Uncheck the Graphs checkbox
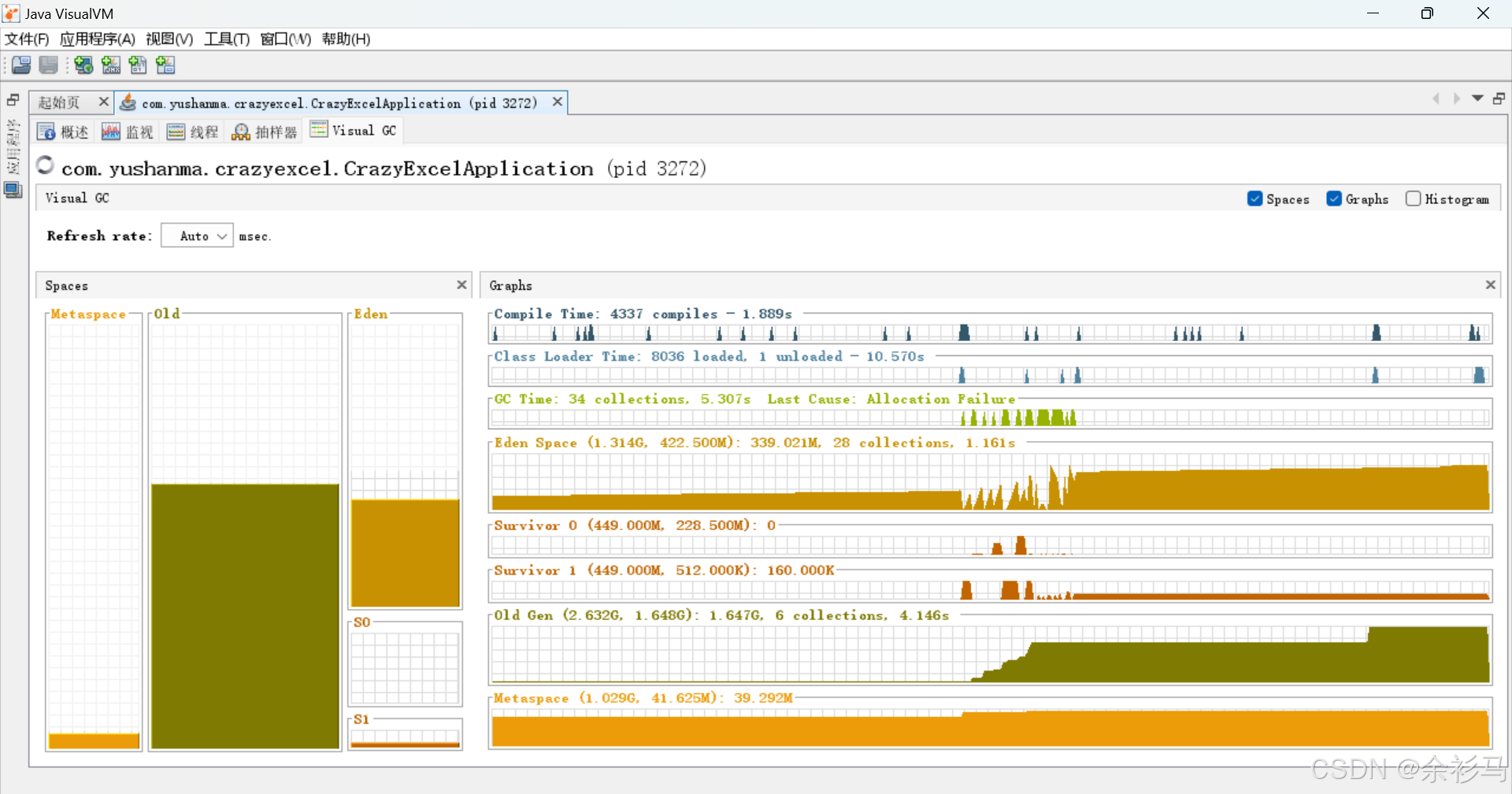This screenshot has height=794, width=1512. 1334,198
